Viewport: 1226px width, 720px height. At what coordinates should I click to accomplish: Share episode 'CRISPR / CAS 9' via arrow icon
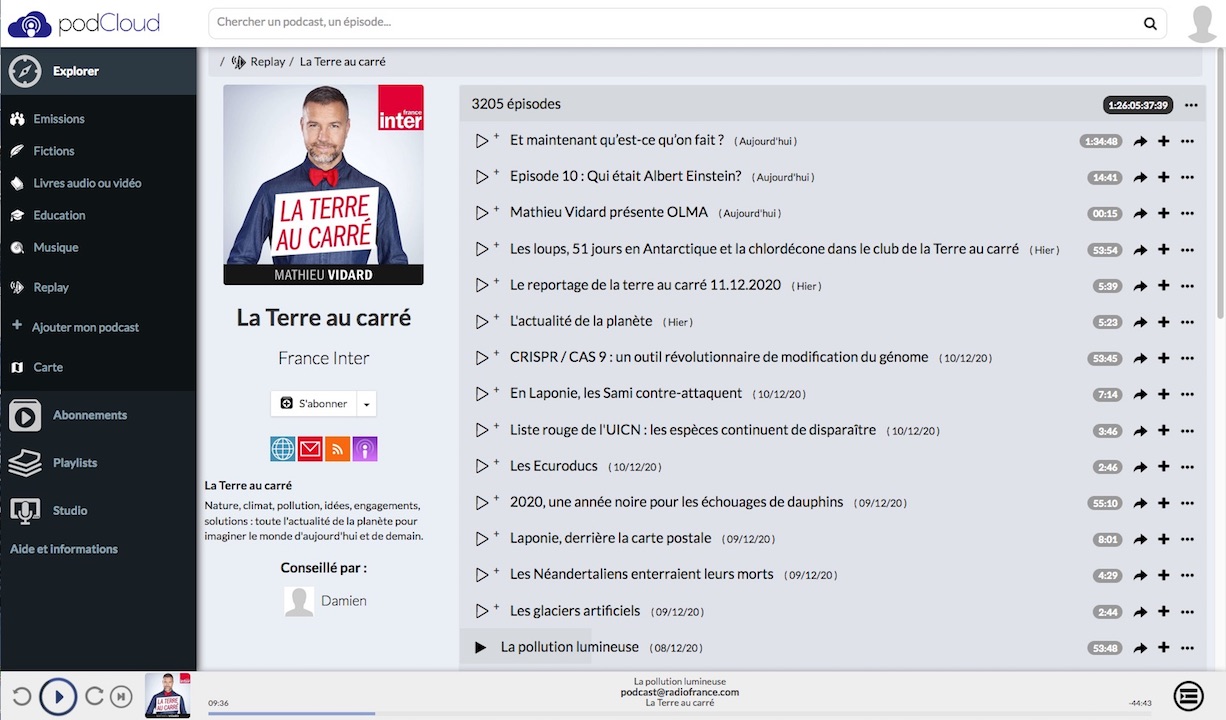click(x=1140, y=358)
